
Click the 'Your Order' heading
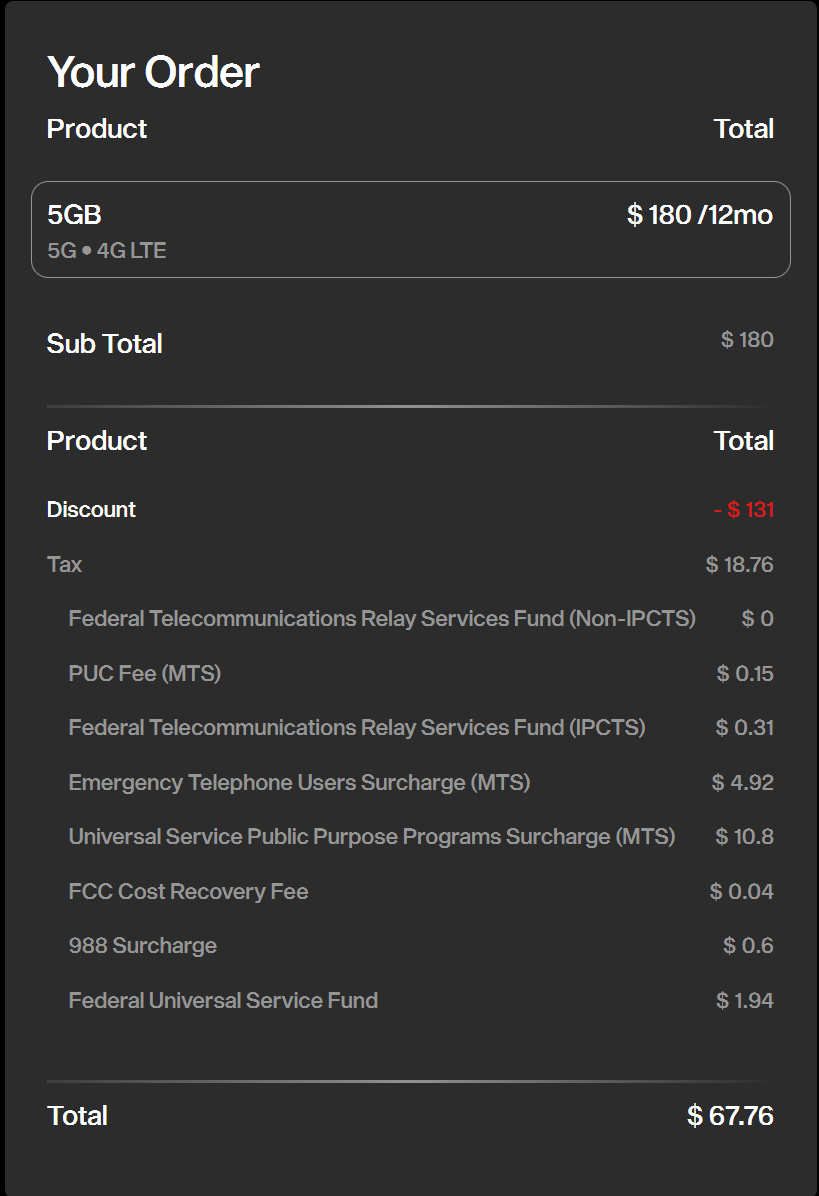tap(153, 73)
